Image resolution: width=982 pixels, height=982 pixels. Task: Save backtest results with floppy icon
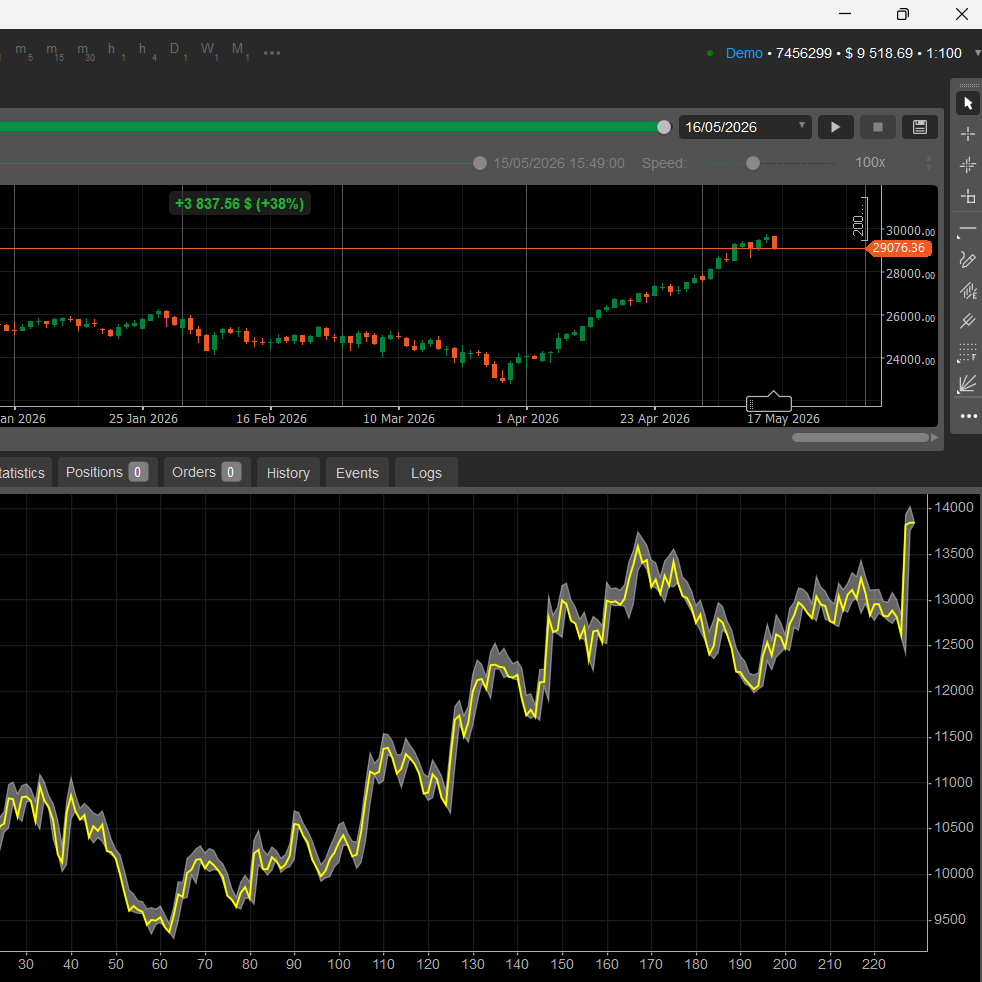[x=919, y=127]
